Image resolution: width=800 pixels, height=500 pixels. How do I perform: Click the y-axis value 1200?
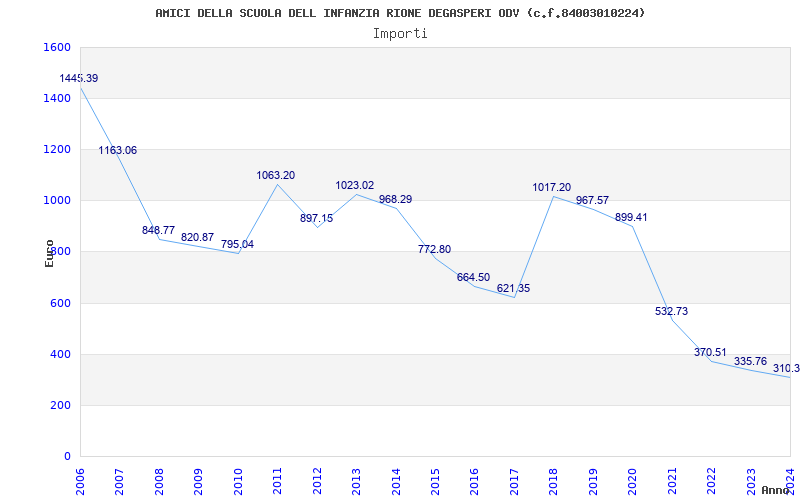58,149
